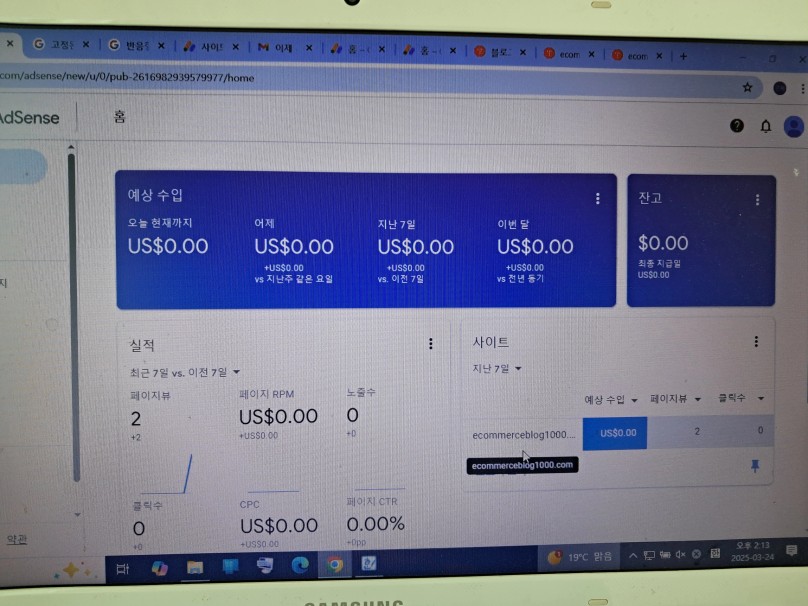Close the Google 반응 tab
808x606 pixels.
point(161,46)
